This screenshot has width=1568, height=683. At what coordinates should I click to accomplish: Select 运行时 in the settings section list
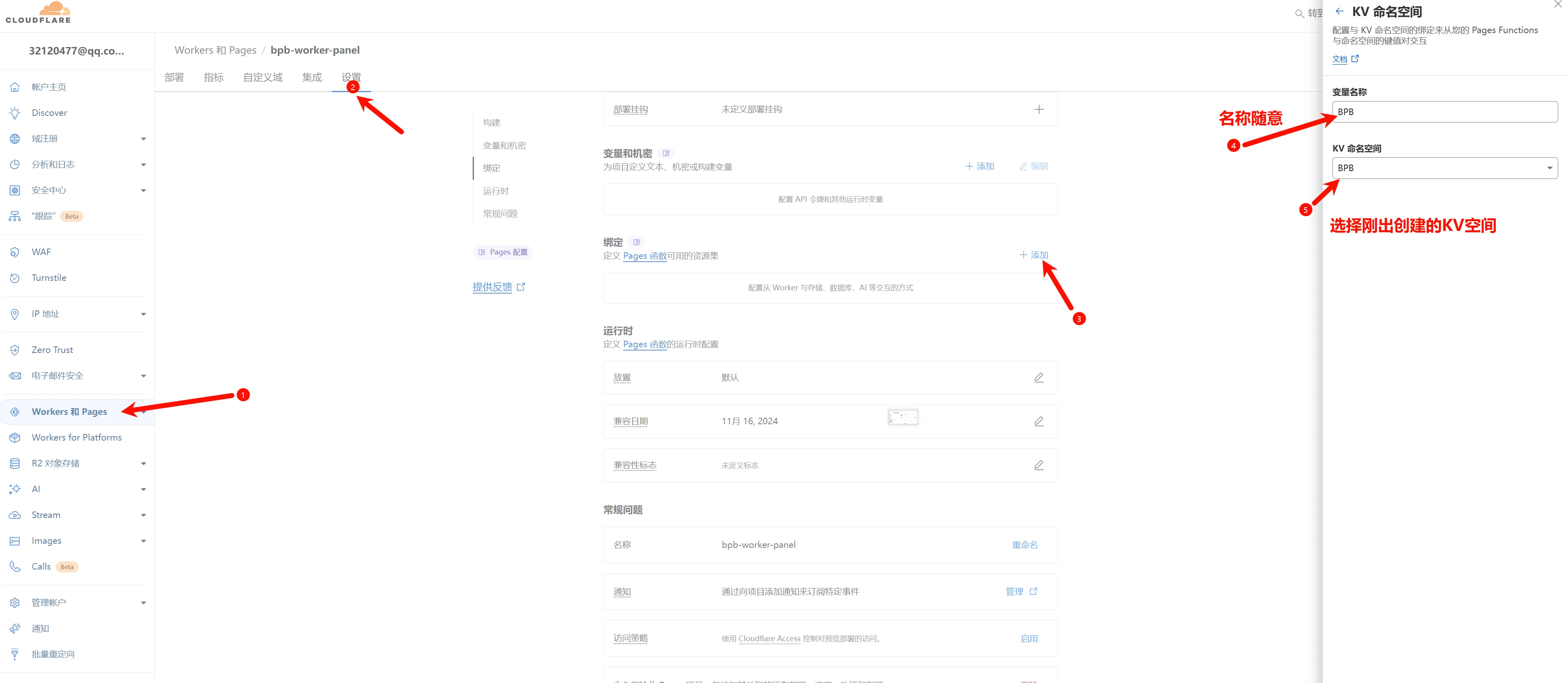[x=496, y=191]
